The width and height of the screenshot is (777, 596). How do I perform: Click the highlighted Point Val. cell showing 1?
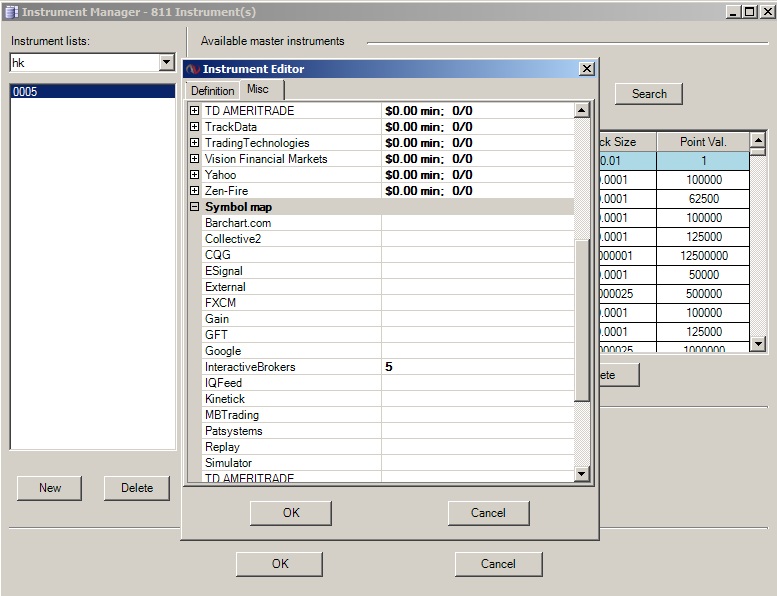pyautogui.click(x=703, y=161)
